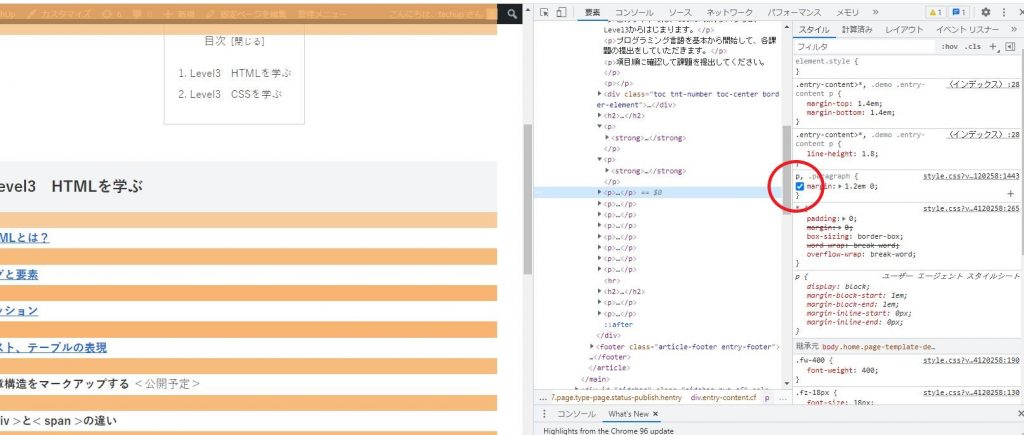1024x435 pixels.
Task: Click the new style rule plus icon
Action: coord(993,47)
